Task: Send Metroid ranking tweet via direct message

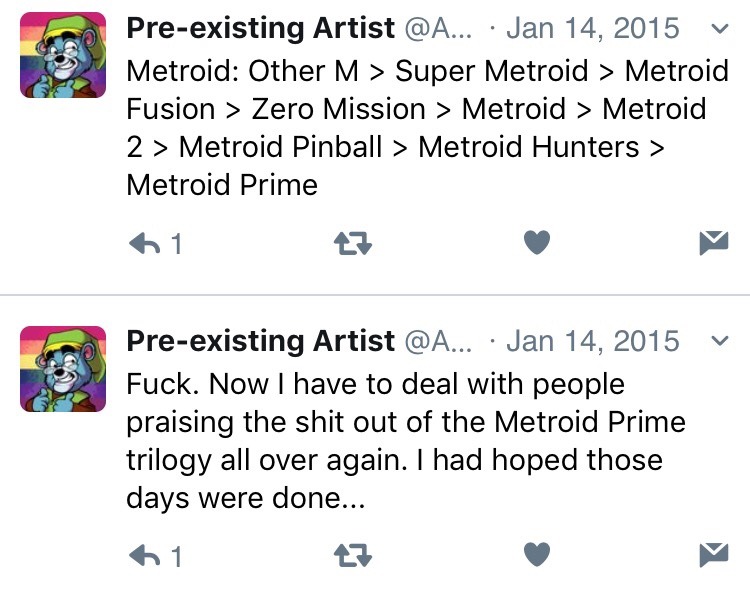Action: (x=713, y=243)
